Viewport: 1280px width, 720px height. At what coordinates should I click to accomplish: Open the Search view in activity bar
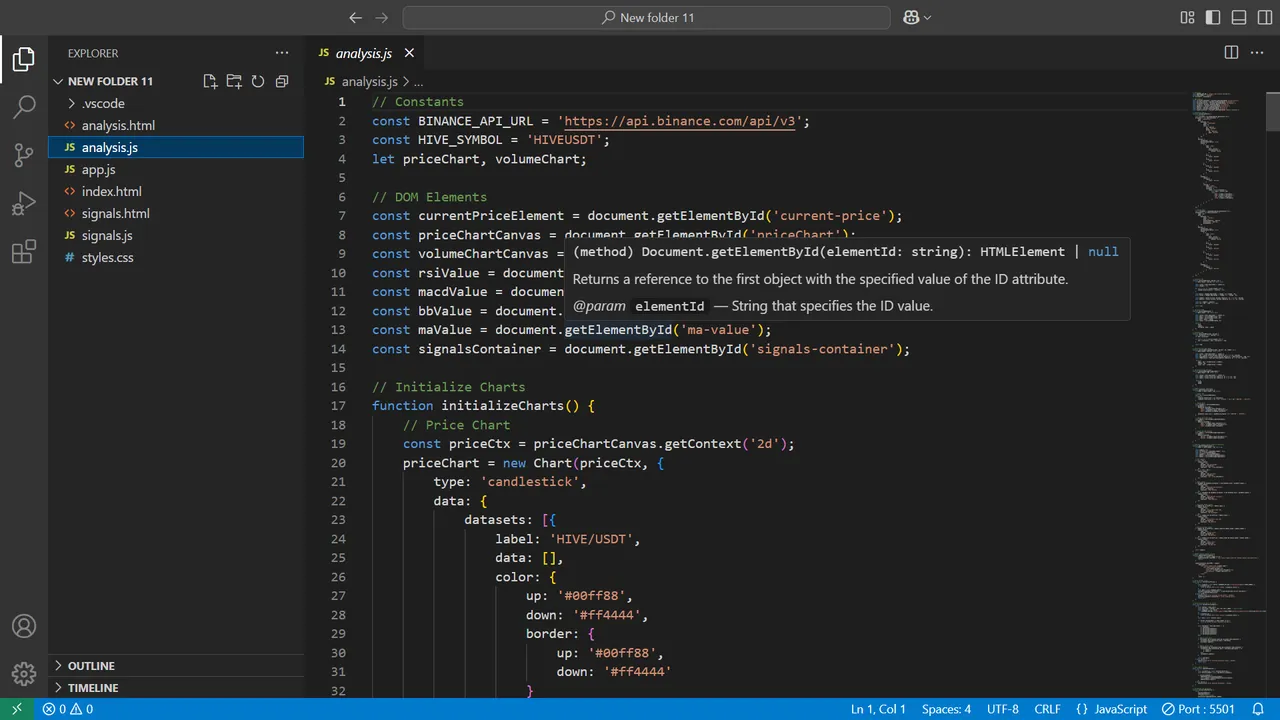point(24,107)
